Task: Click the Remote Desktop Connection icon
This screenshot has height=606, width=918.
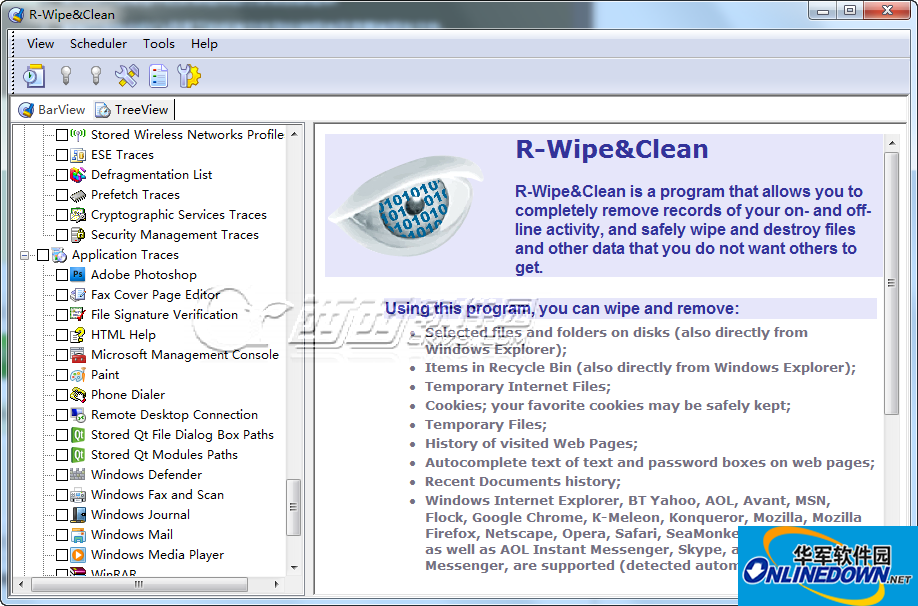Action: tap(78, 415)
